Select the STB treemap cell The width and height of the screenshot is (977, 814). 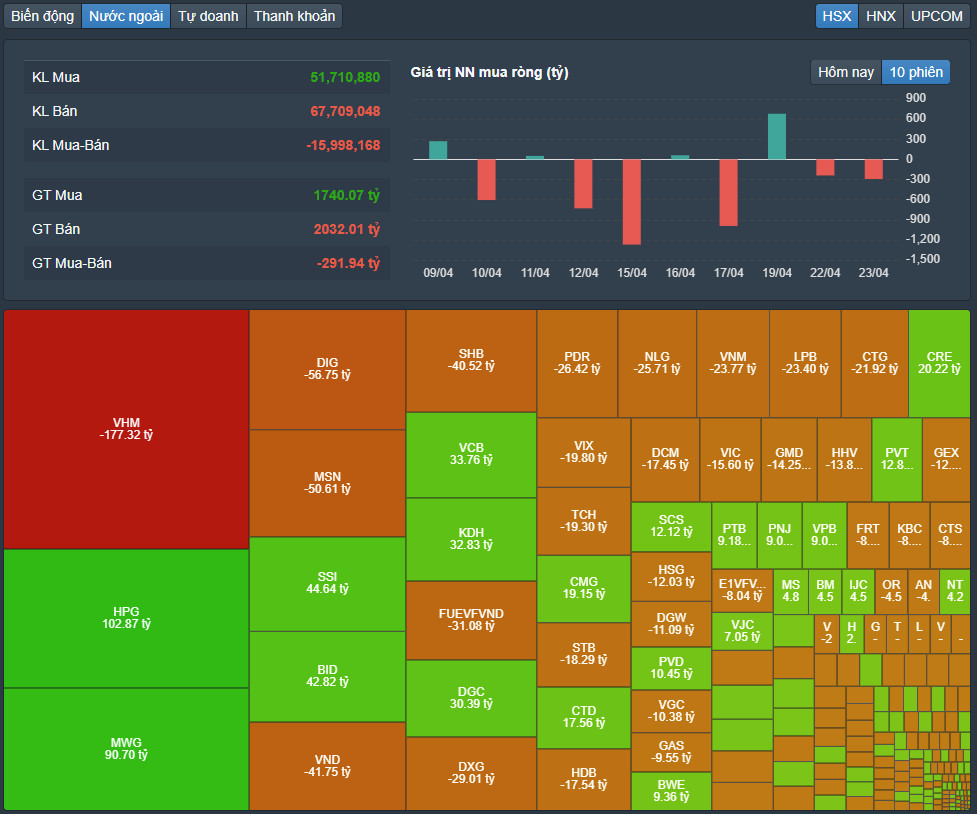584,654
